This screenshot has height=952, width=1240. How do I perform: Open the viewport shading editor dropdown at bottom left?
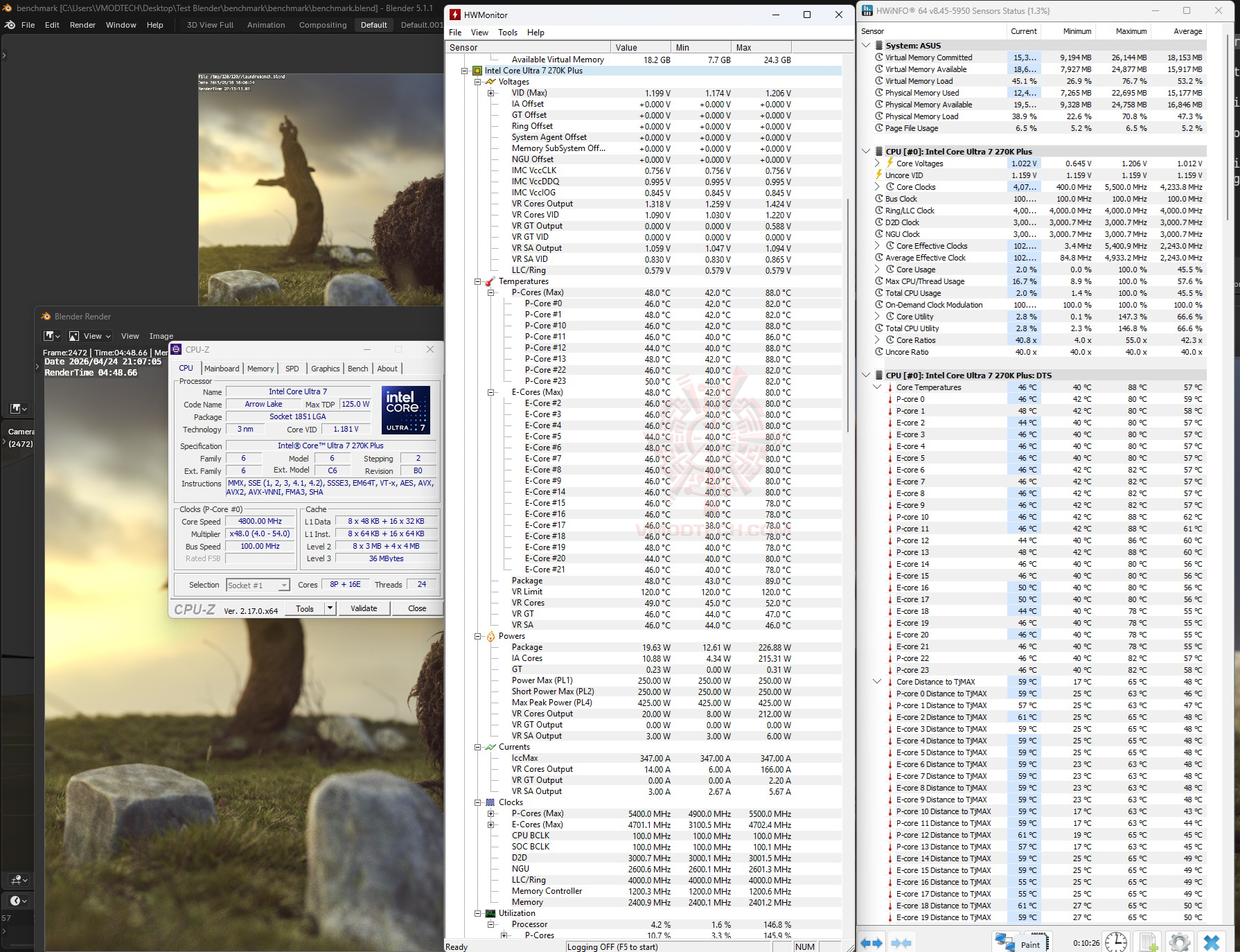click(19, 880)
